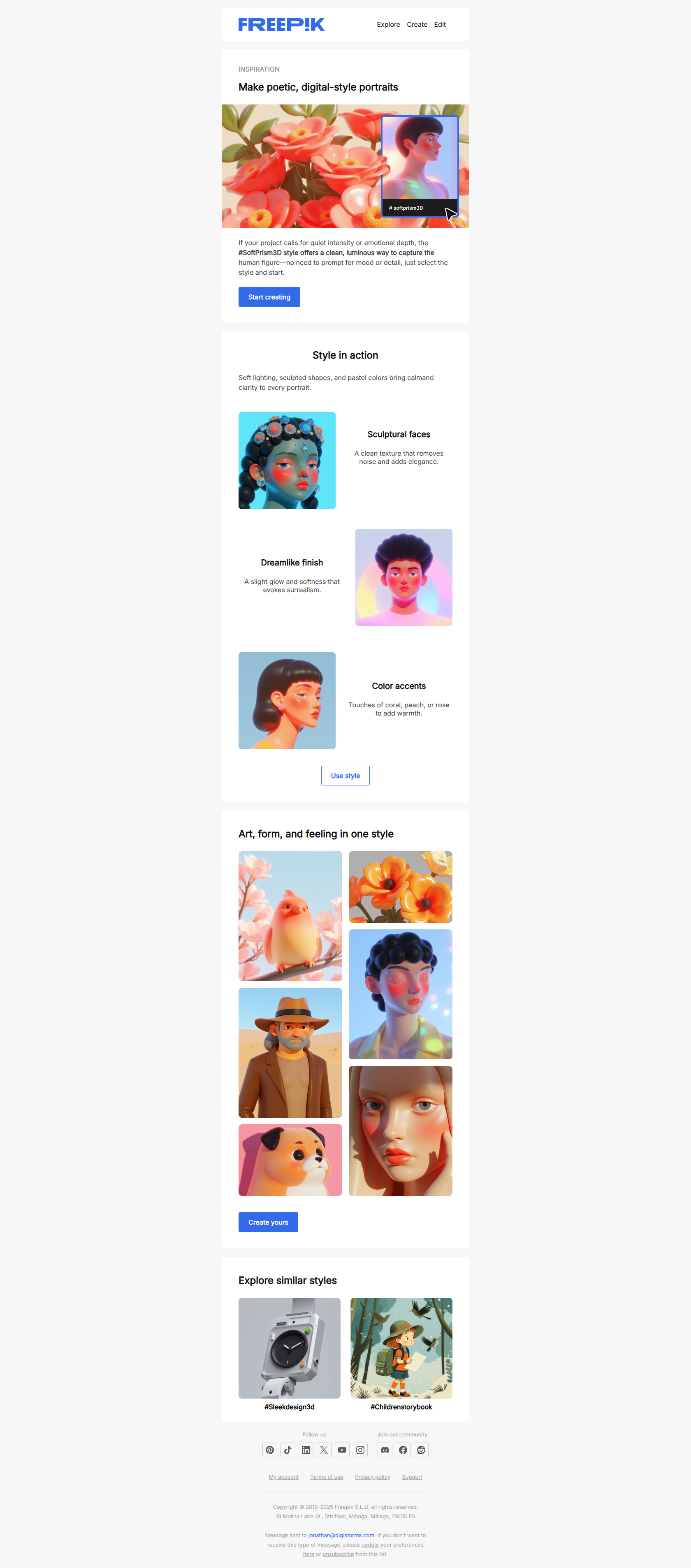This screenshot has width=691, height=1568.
Task: Open the Privacy policy link
Action: tap(373, 1477)
